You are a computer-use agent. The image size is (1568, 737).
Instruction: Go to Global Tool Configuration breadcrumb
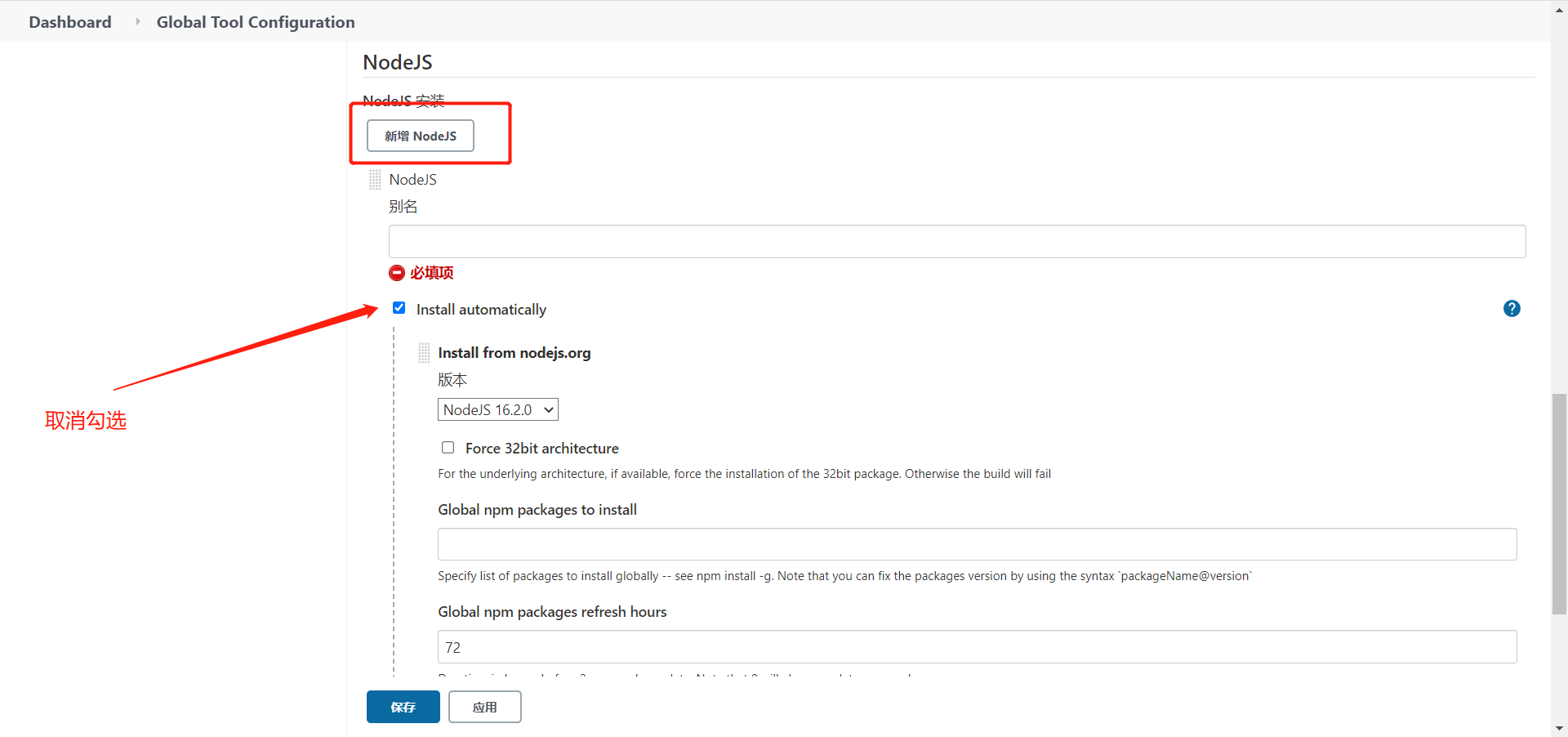256,22
